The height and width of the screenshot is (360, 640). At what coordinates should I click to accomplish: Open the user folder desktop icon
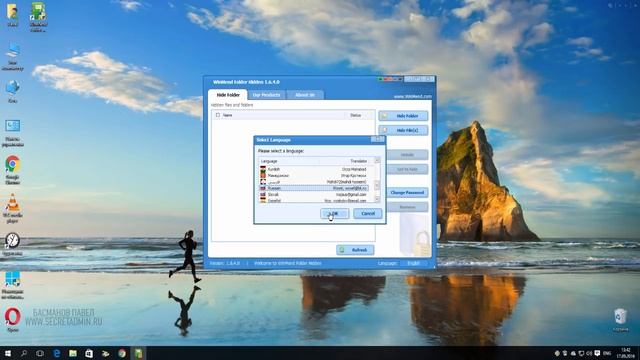(x=13, y=15)
